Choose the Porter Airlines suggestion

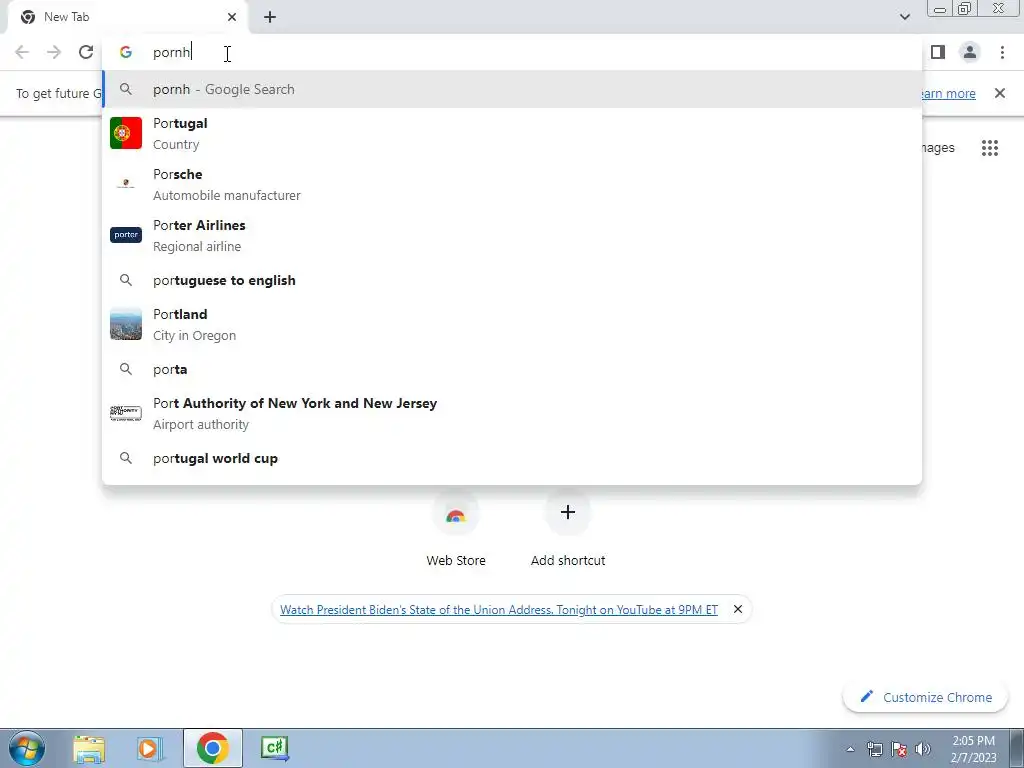[512, 235]
